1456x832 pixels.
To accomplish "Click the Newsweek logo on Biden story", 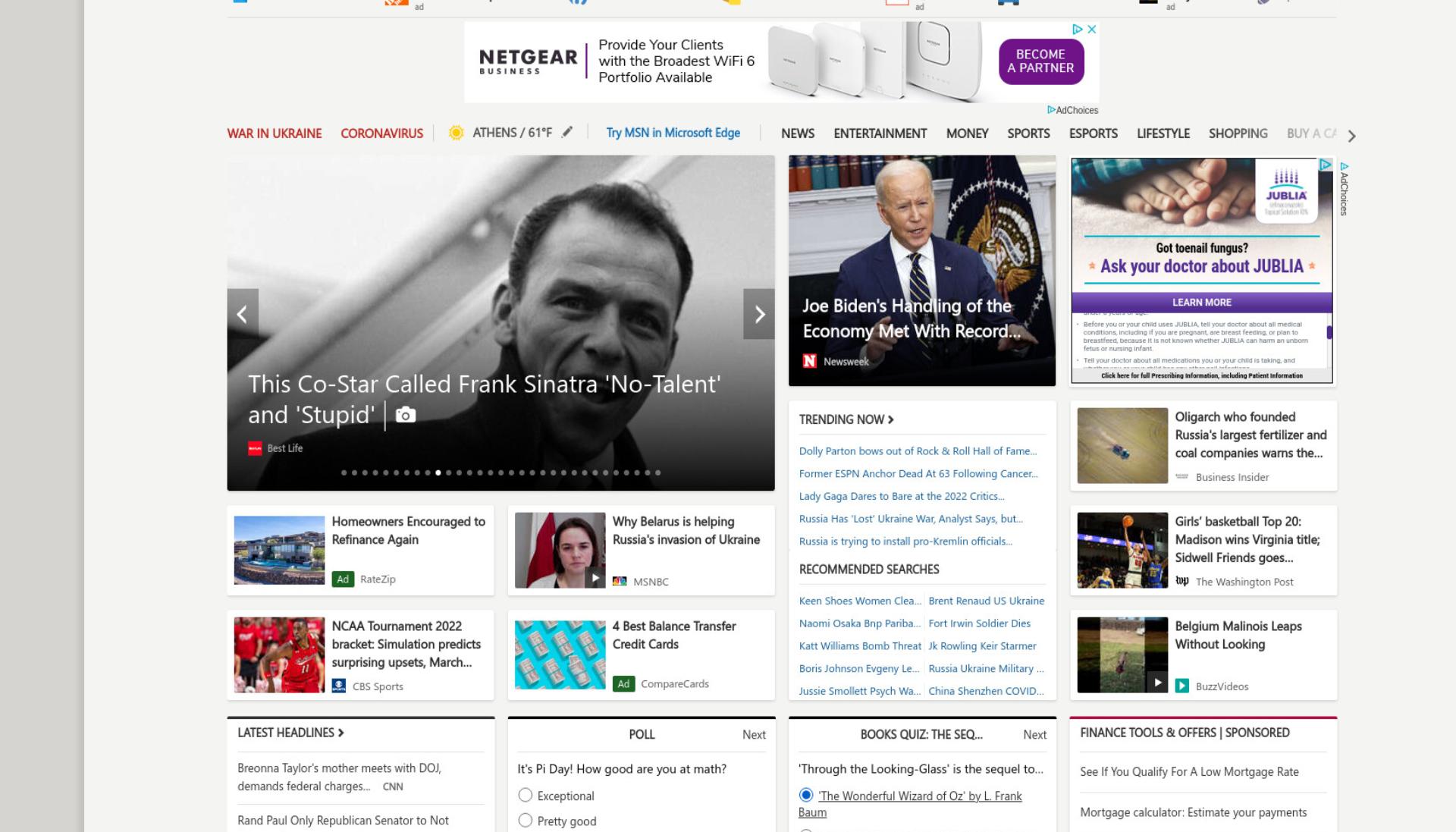I will point(810,361).
